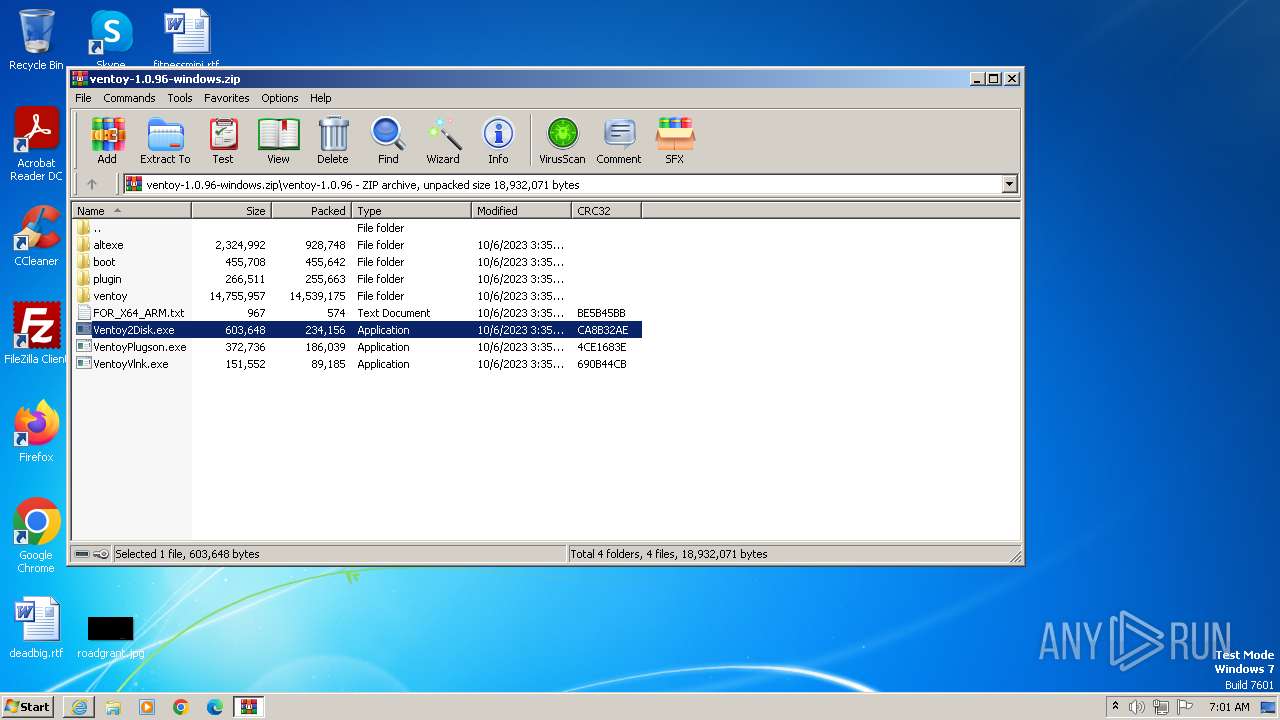The height and width of the screenshot is (720, 1280).
Task: Run VirusScan on archive
Action: click(x=562, y=140)
